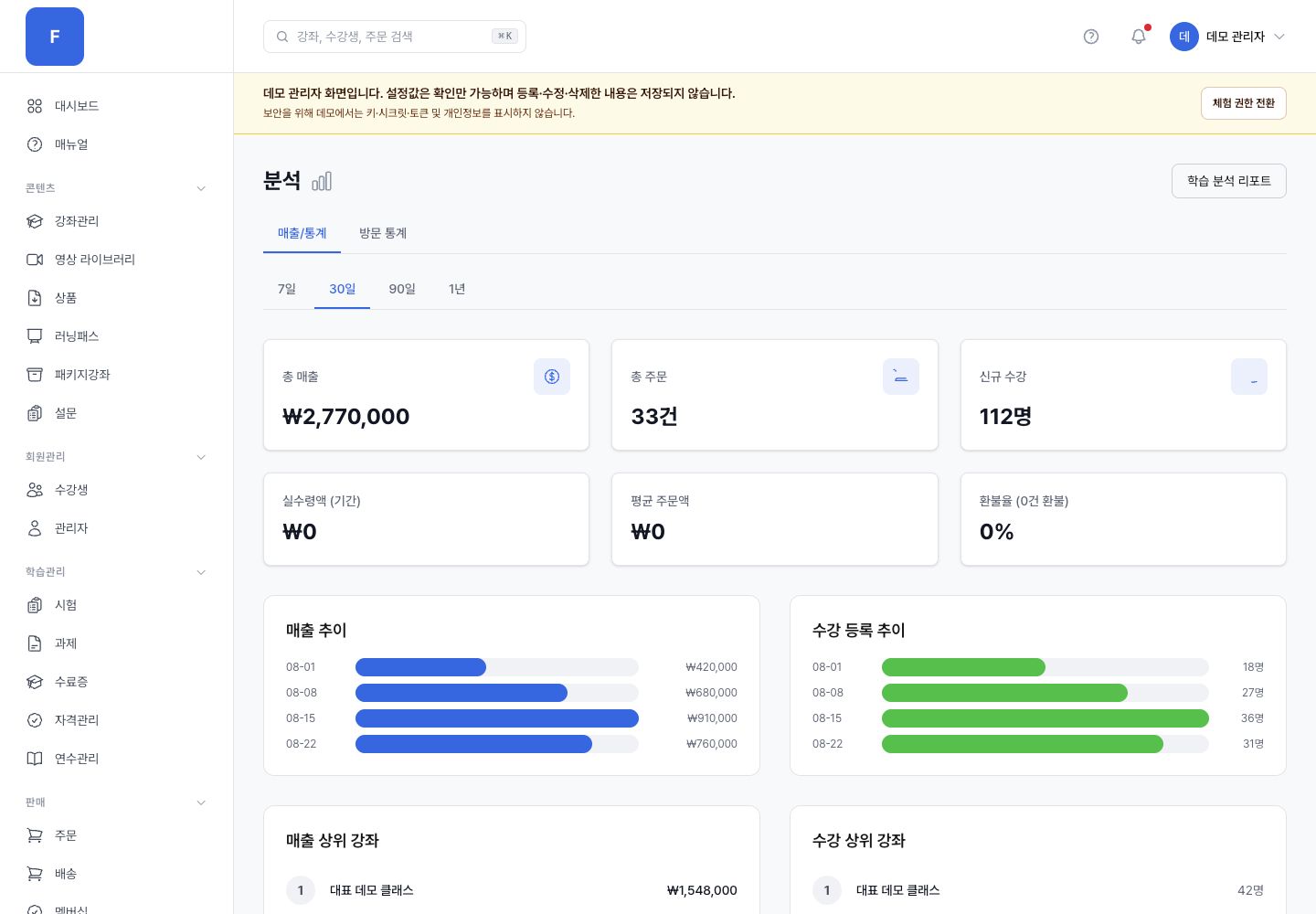Click the 설문 clipboard icon

(35, 413)
